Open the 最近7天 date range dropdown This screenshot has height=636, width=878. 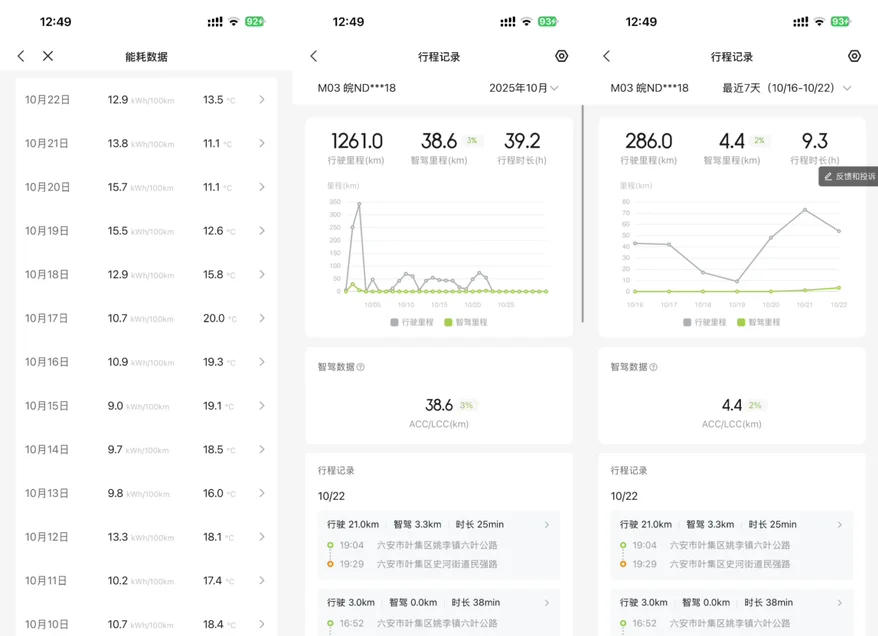click(786, 88)
